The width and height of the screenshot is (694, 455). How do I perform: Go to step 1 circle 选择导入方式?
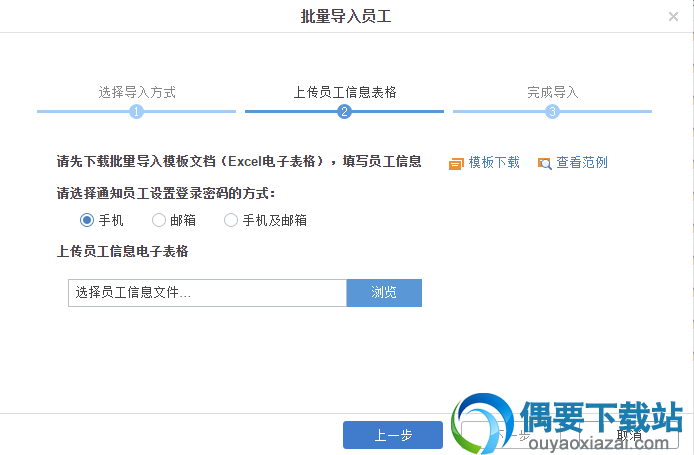click(136, 112)
